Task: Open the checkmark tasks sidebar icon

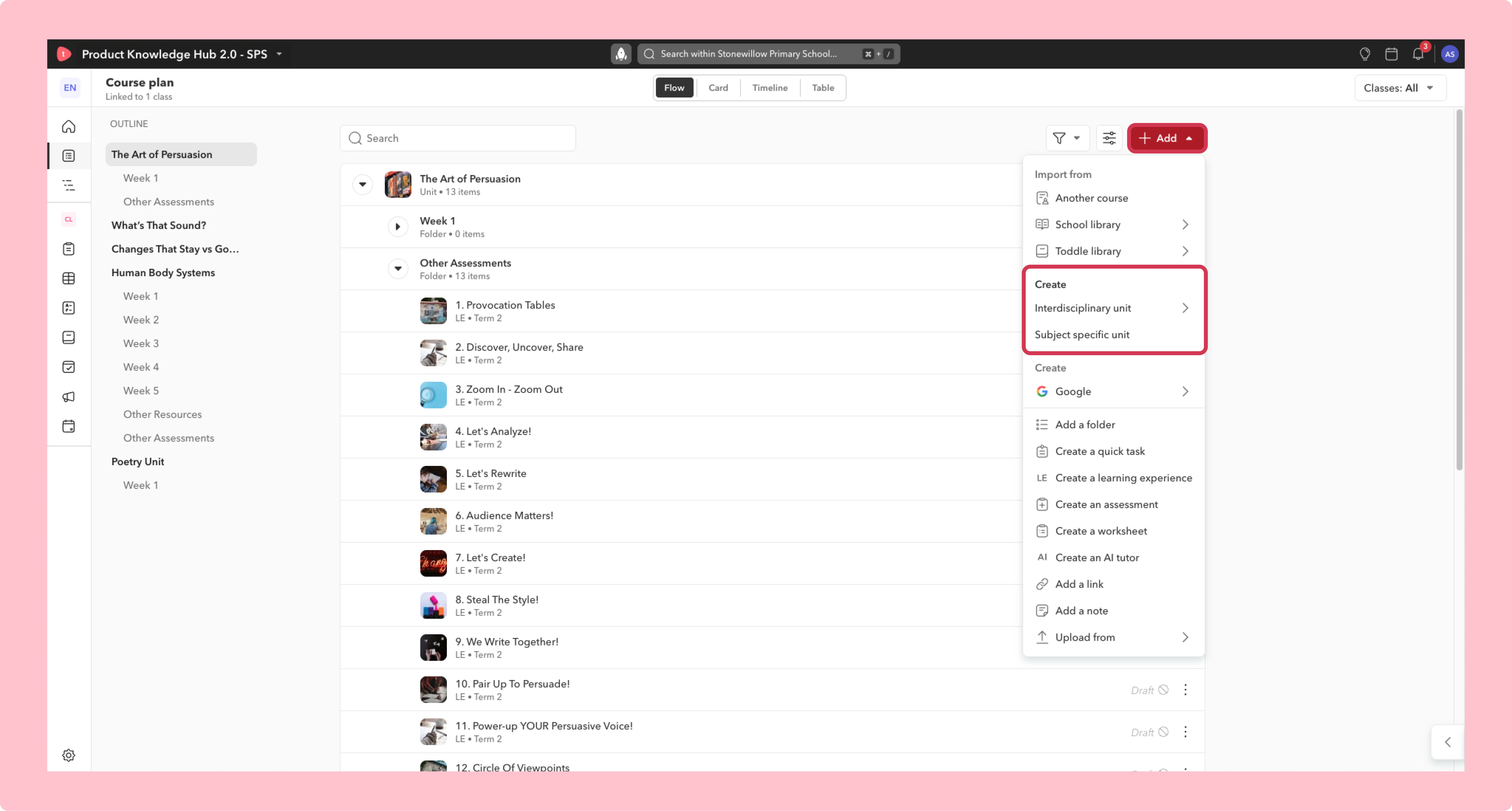Action: (x=69, y=367)
